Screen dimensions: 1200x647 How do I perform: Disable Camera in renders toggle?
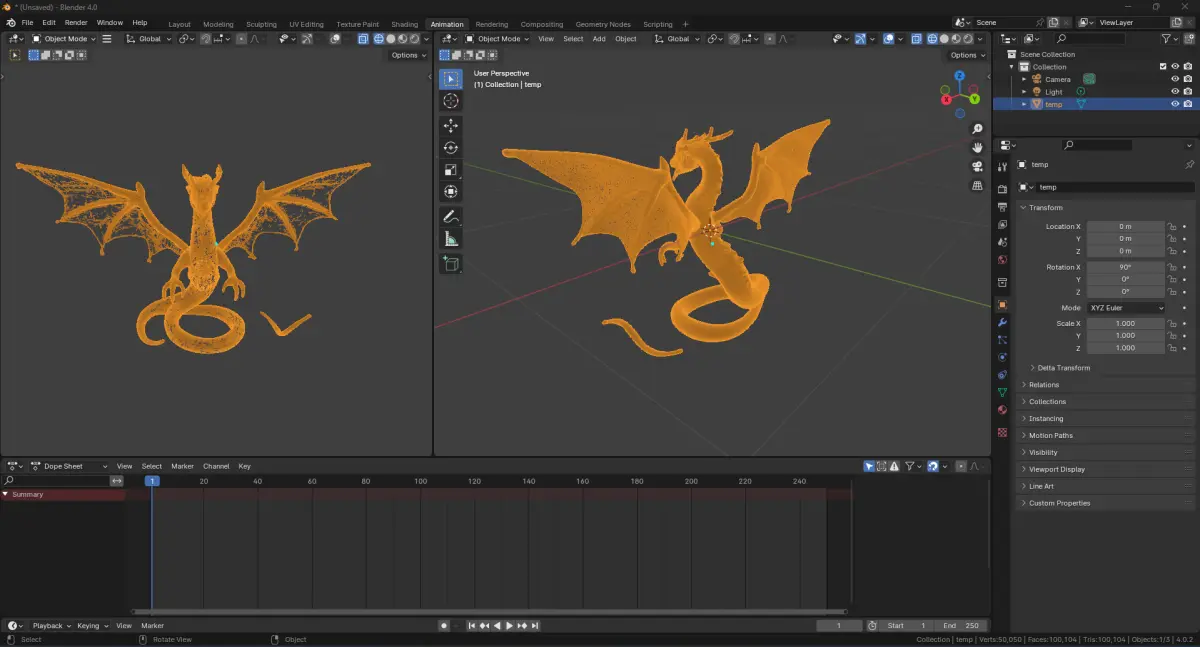point(1188,79)
